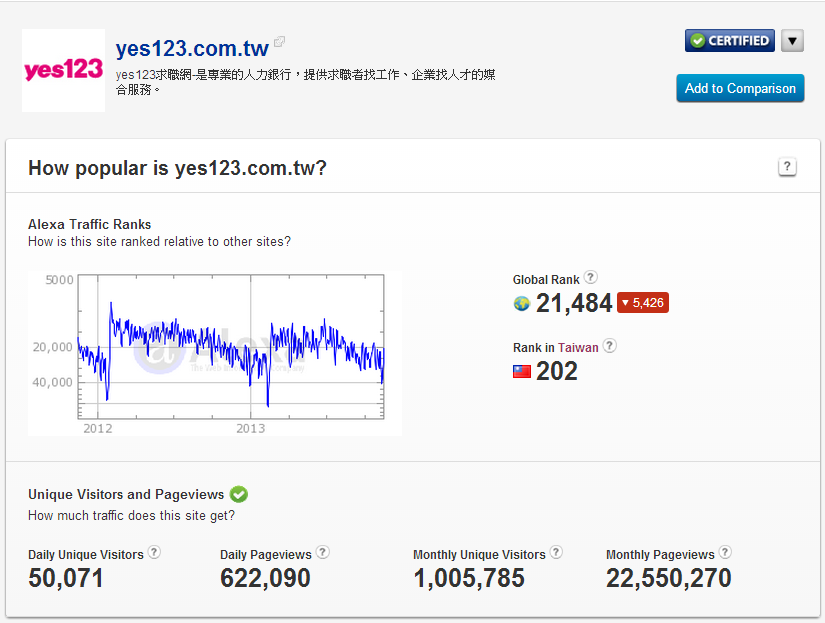
Task: Open Monthly Unique Visitors help icon
Action: (x=556, y=553)
